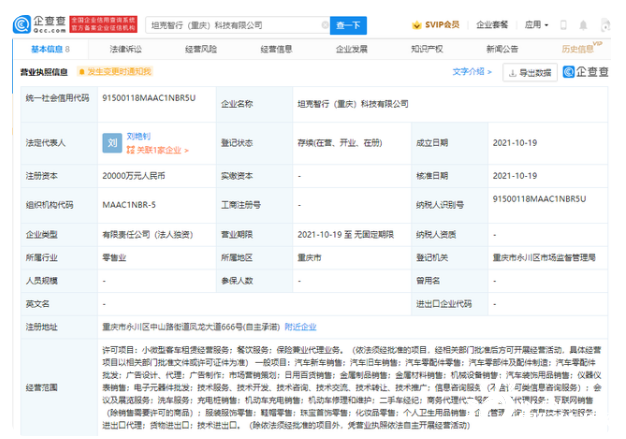Image resolution: width=626 pixels, height=439 pixels.
Task: Open the mobile phone icon in the header
Action: (563, 25)
